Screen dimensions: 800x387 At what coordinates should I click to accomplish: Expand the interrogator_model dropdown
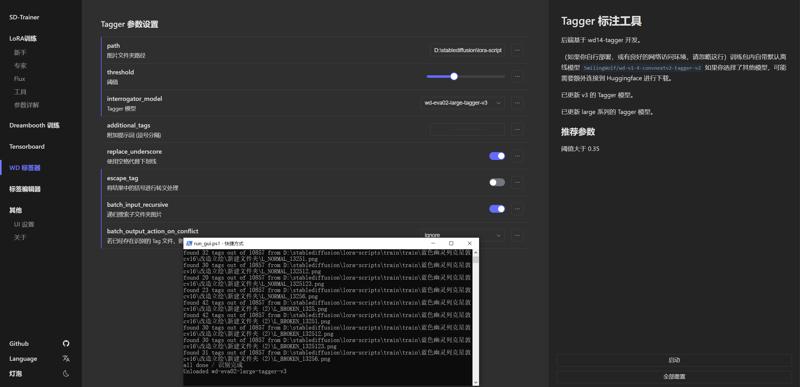tap(463, 103)
